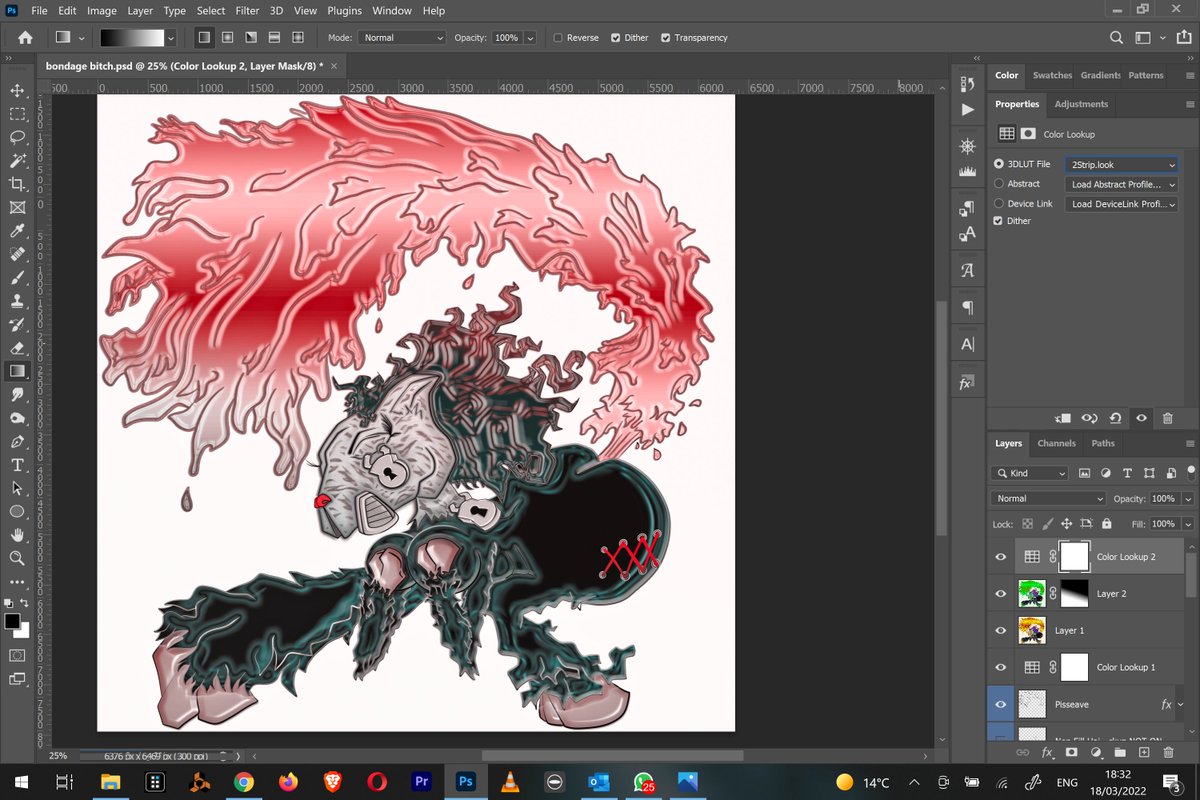Expand the Pisseave layer effects
The width and height of the screenshot is (1200, 800).
(1182, 705)
